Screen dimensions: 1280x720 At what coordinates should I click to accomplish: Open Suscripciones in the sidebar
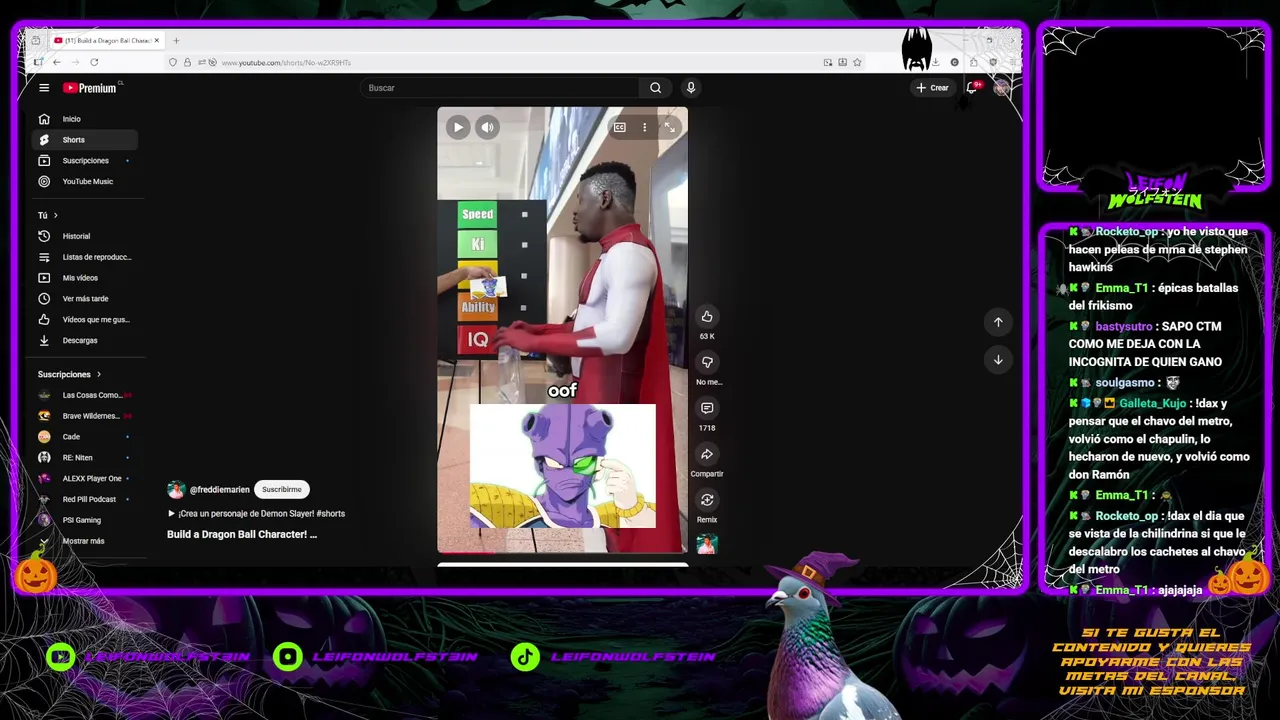(x=85, y=161)
